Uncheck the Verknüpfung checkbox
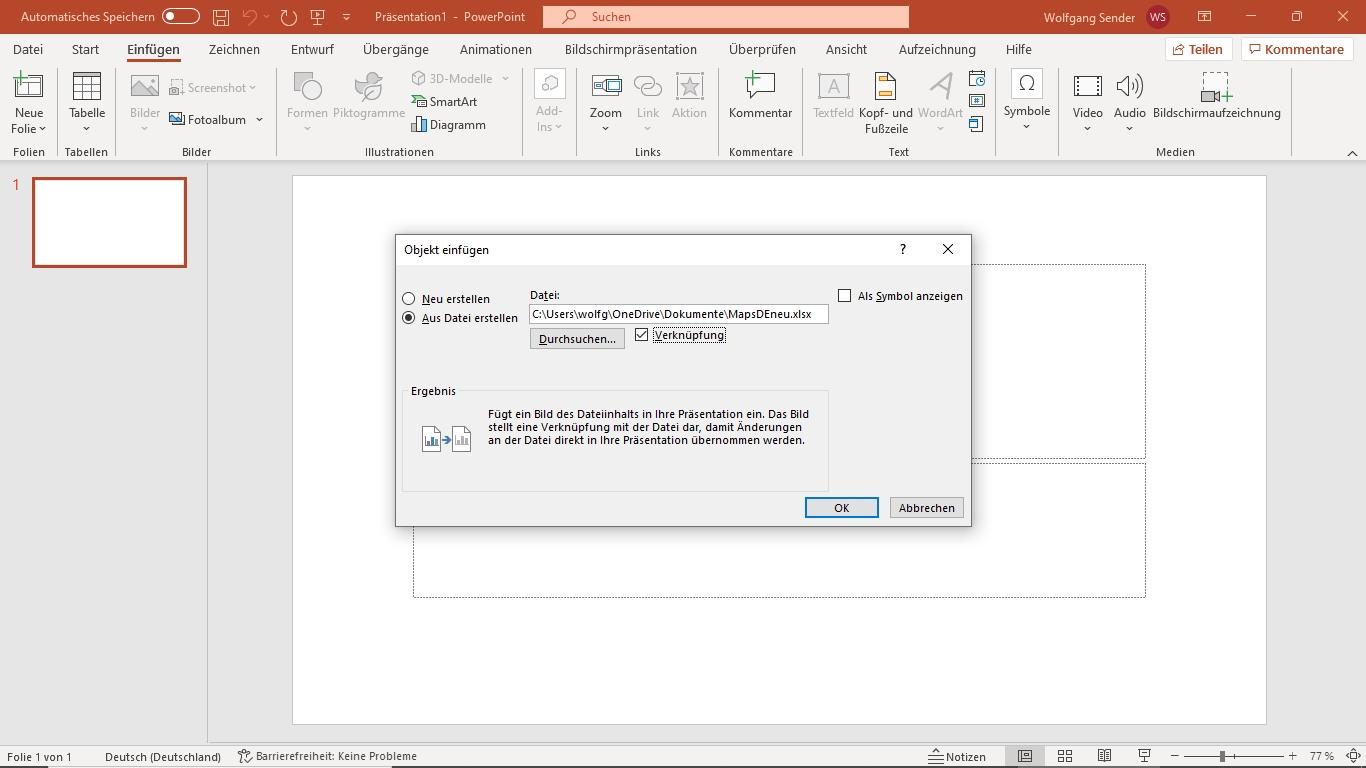The image size is (1366, 768). pos(641,334)
